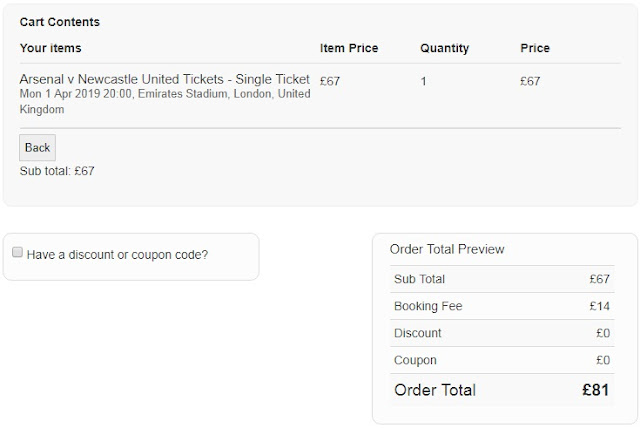The height and width of the screenshot is (428, 640).
Task: Click the Price column header
Action: (x=535, y=48)
